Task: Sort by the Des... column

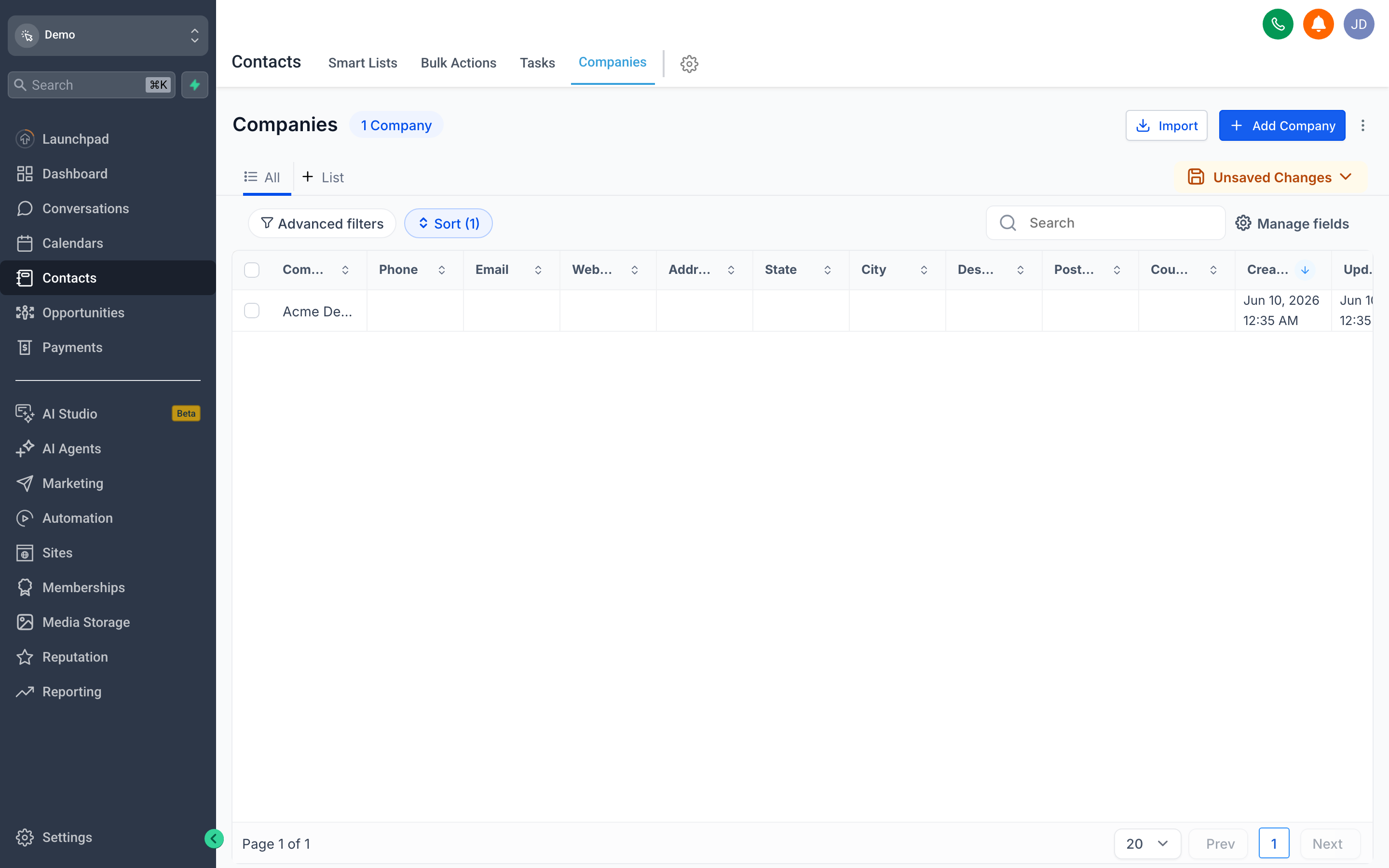Action: [x=1020, y=270]
